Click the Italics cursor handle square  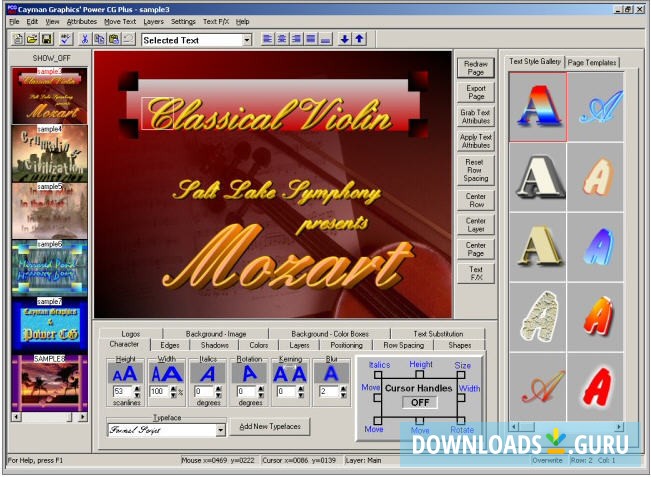377,375
